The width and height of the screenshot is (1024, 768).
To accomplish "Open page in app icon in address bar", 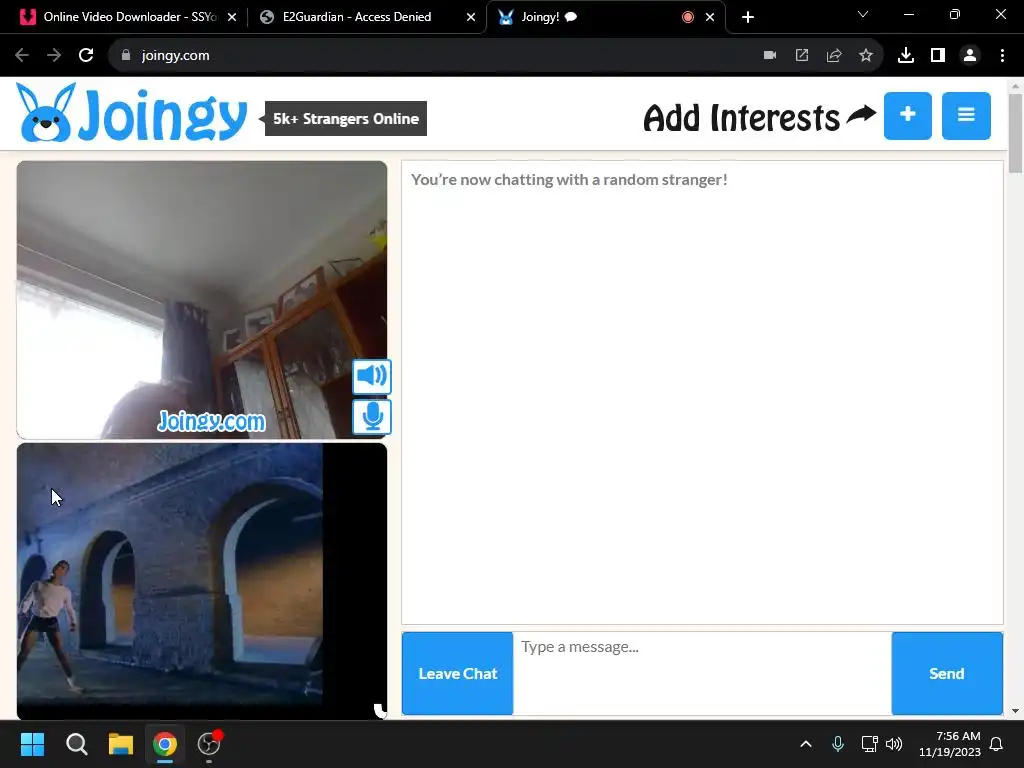I will (802, 56).
